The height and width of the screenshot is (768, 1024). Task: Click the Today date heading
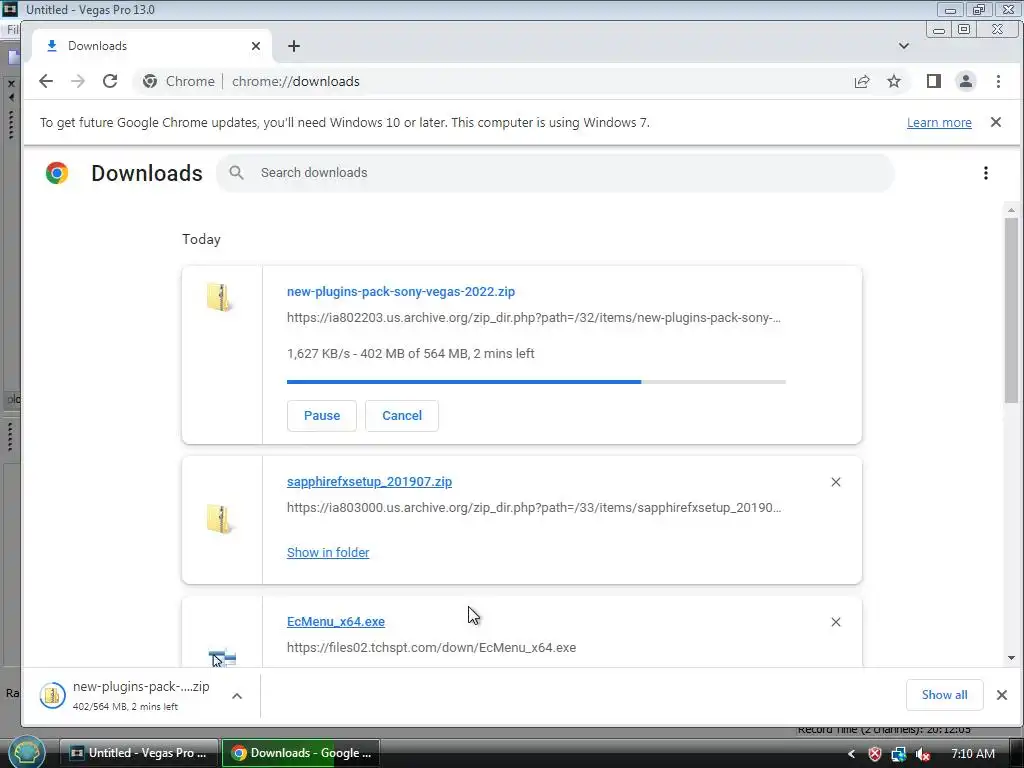(x=201, y=239)
